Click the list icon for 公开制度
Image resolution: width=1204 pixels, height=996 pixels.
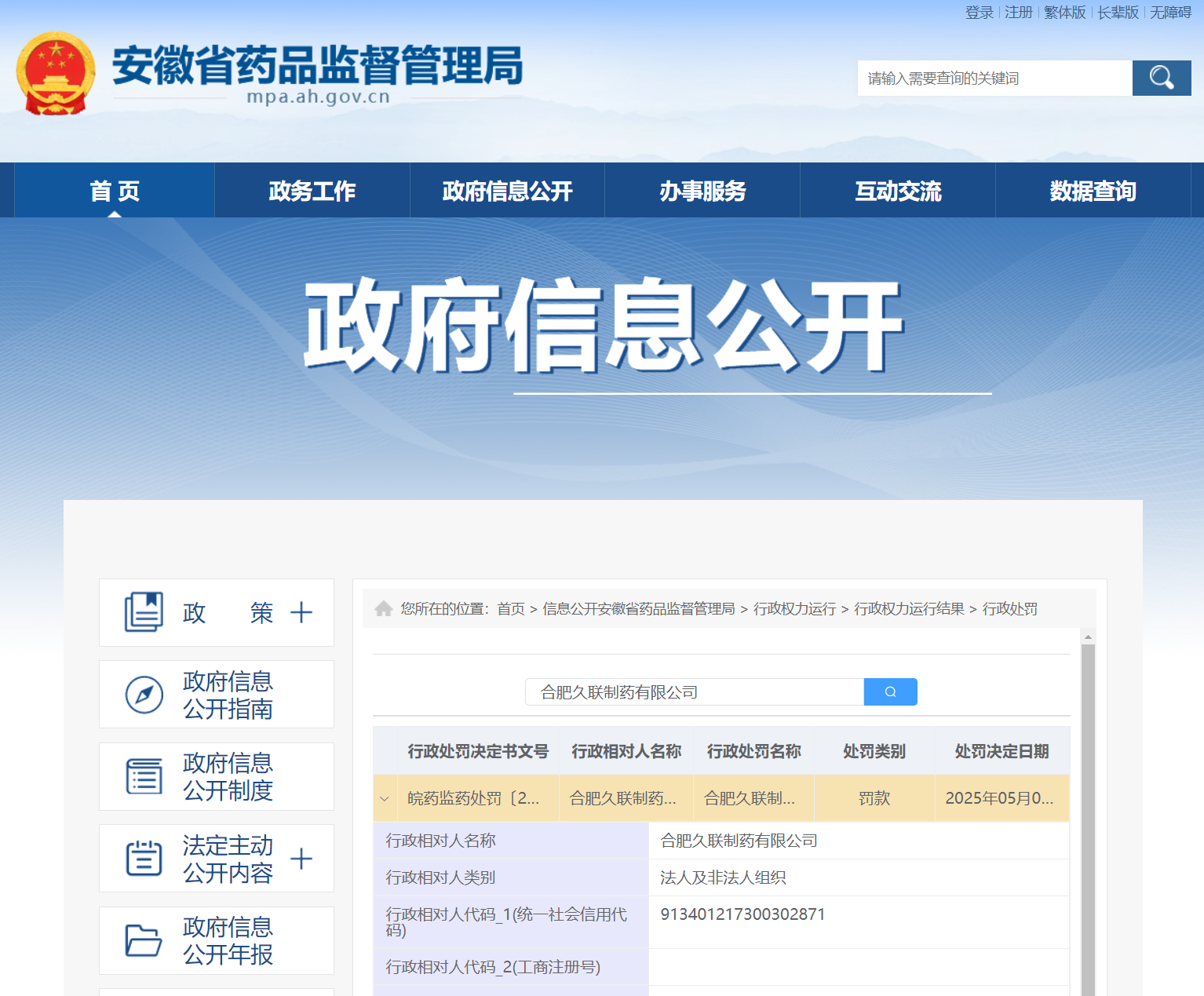(144, 776)
